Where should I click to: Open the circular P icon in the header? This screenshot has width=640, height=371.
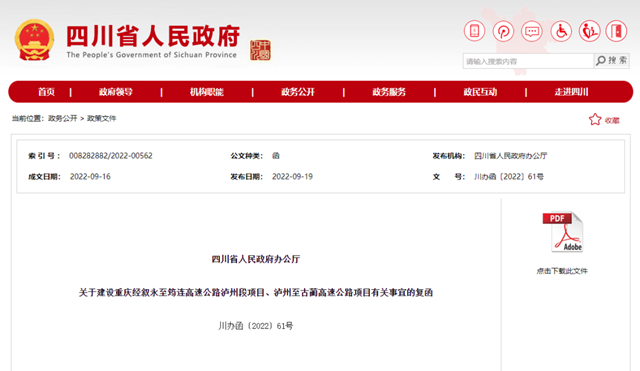pos(503,31)
